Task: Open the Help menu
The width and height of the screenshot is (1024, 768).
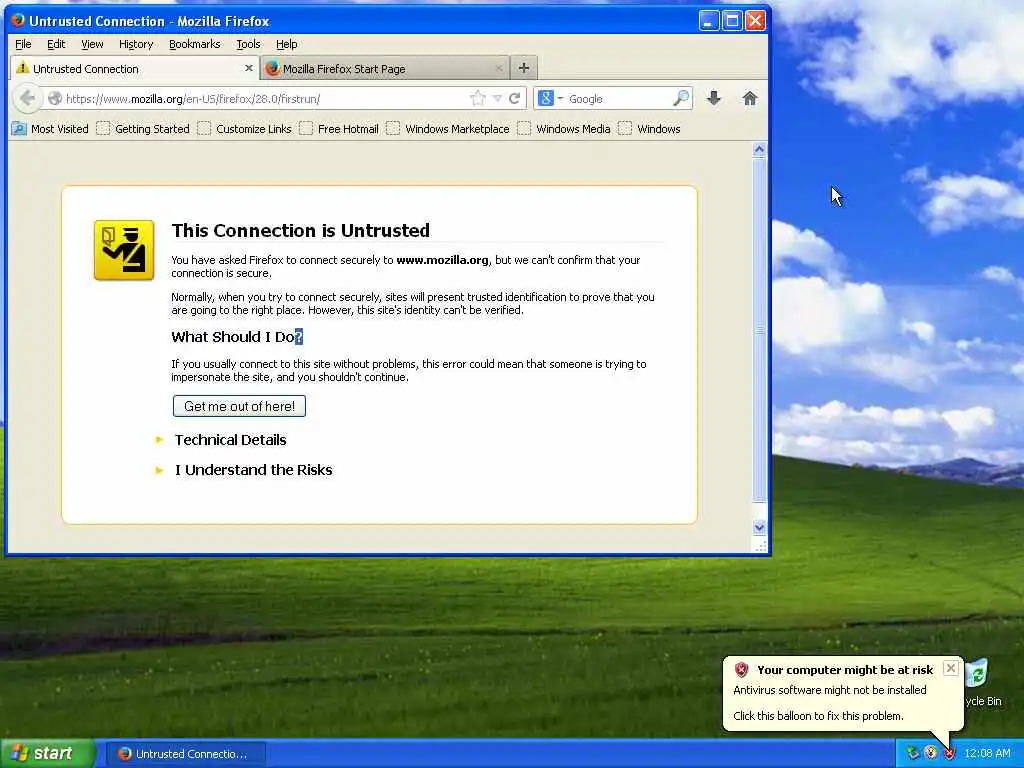Action: coord(286,44)
